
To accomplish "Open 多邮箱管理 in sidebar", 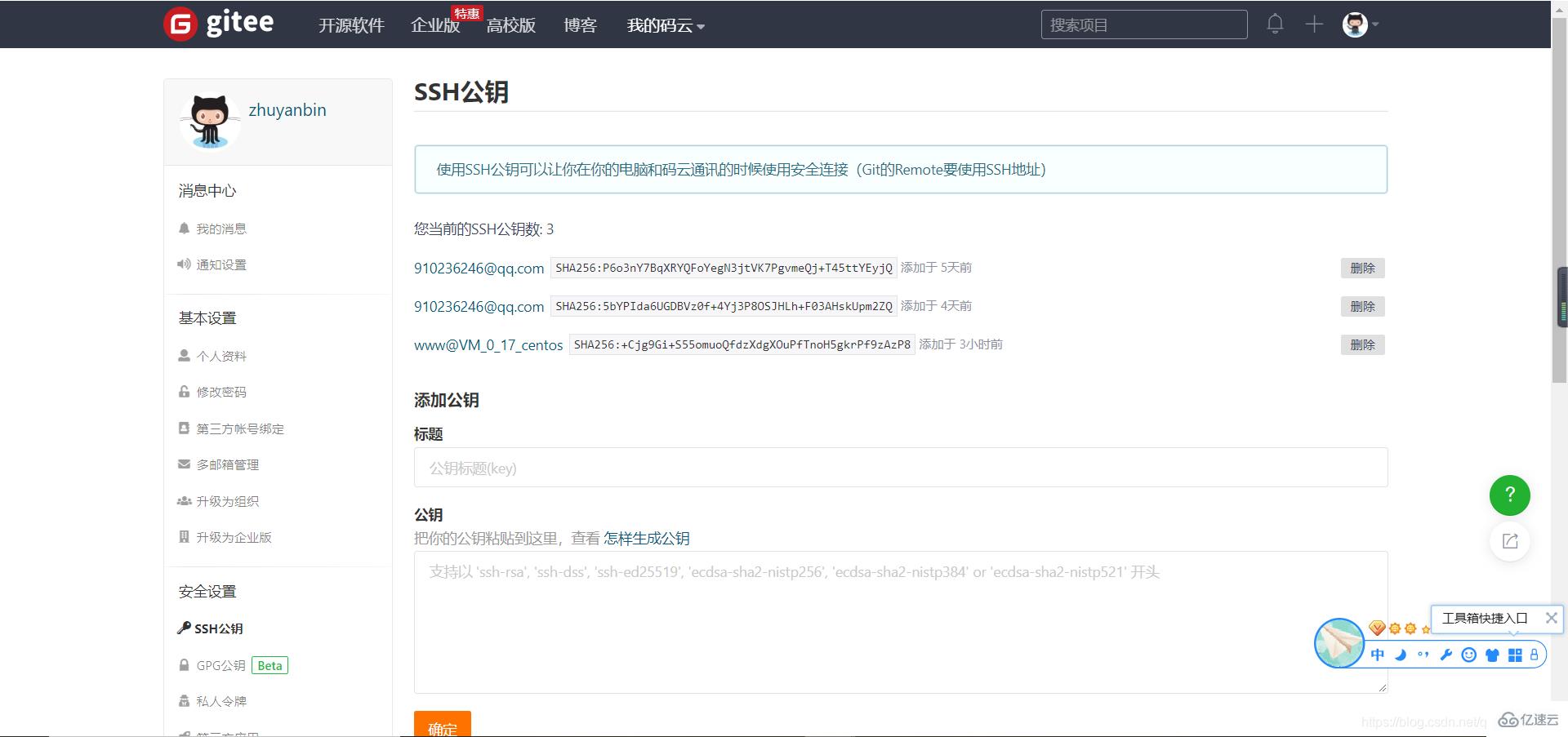I will click(218, 464).
